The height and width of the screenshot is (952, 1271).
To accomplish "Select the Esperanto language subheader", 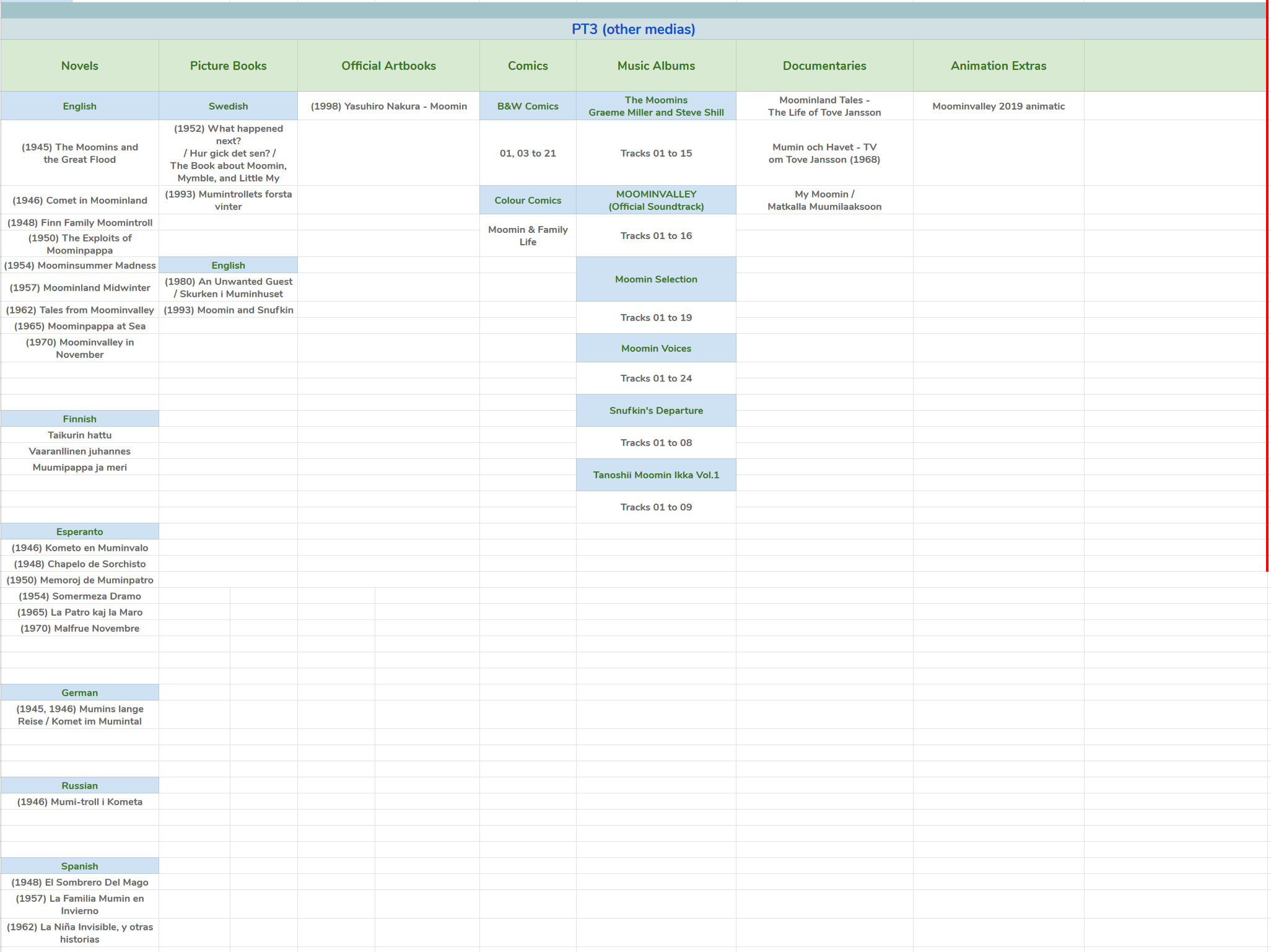I will [79, 531].
